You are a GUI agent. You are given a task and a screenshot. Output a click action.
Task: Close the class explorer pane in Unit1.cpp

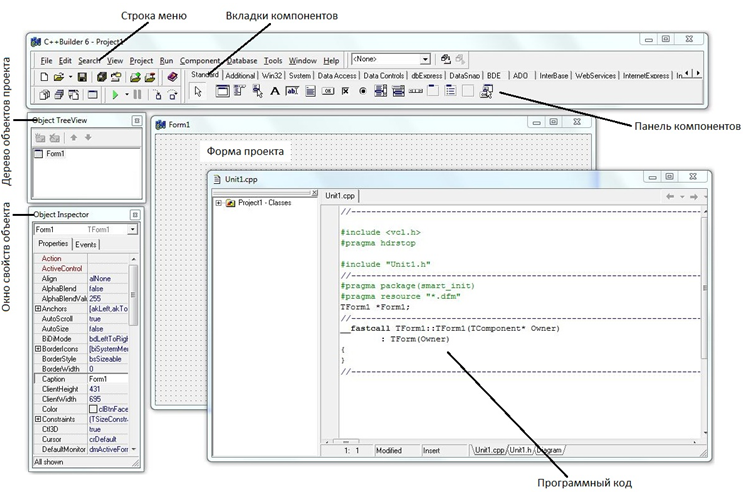[x=314, y=193]
